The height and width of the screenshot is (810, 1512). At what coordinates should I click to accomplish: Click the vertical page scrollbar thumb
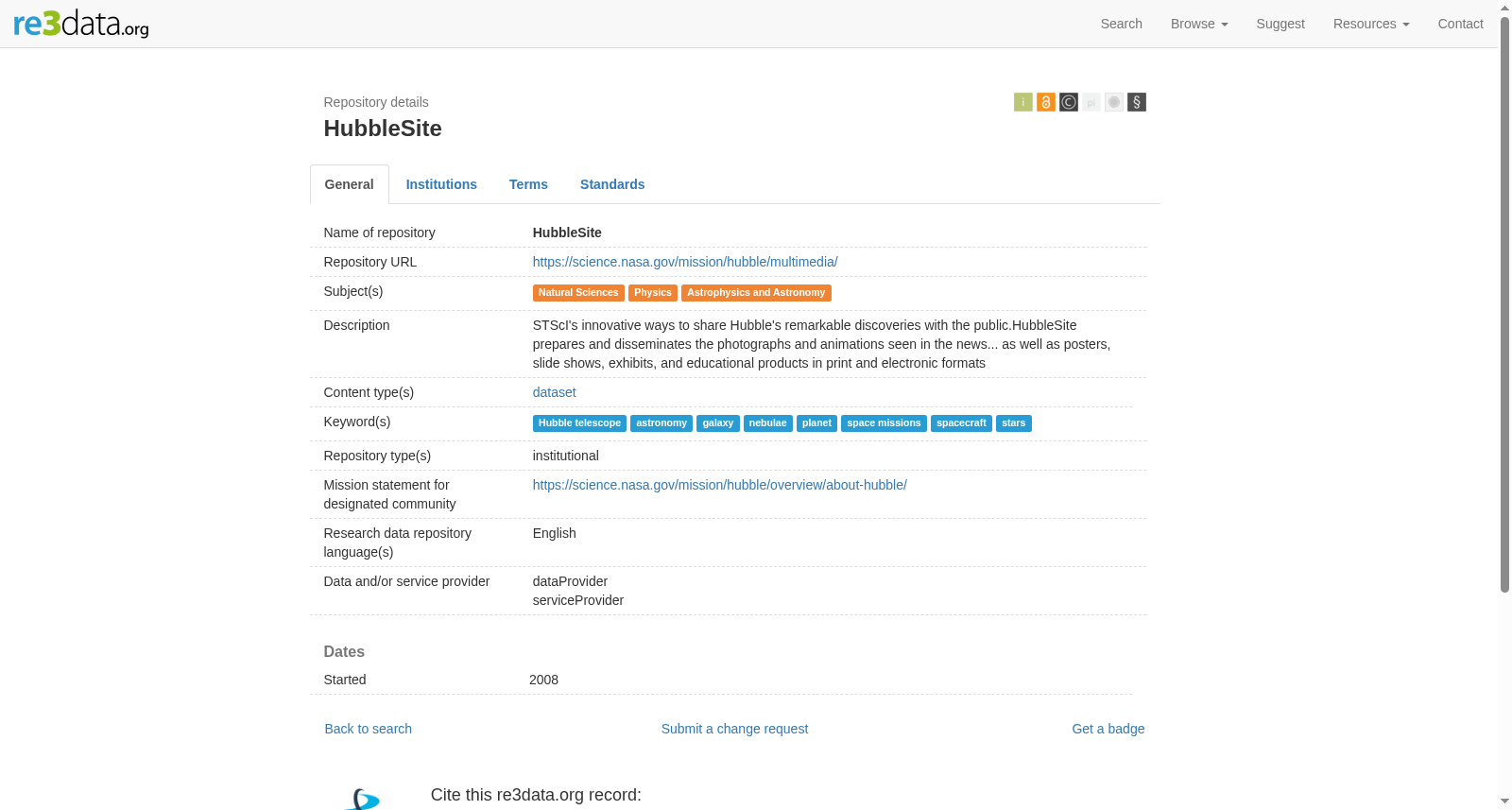(x=1505, y=304)
